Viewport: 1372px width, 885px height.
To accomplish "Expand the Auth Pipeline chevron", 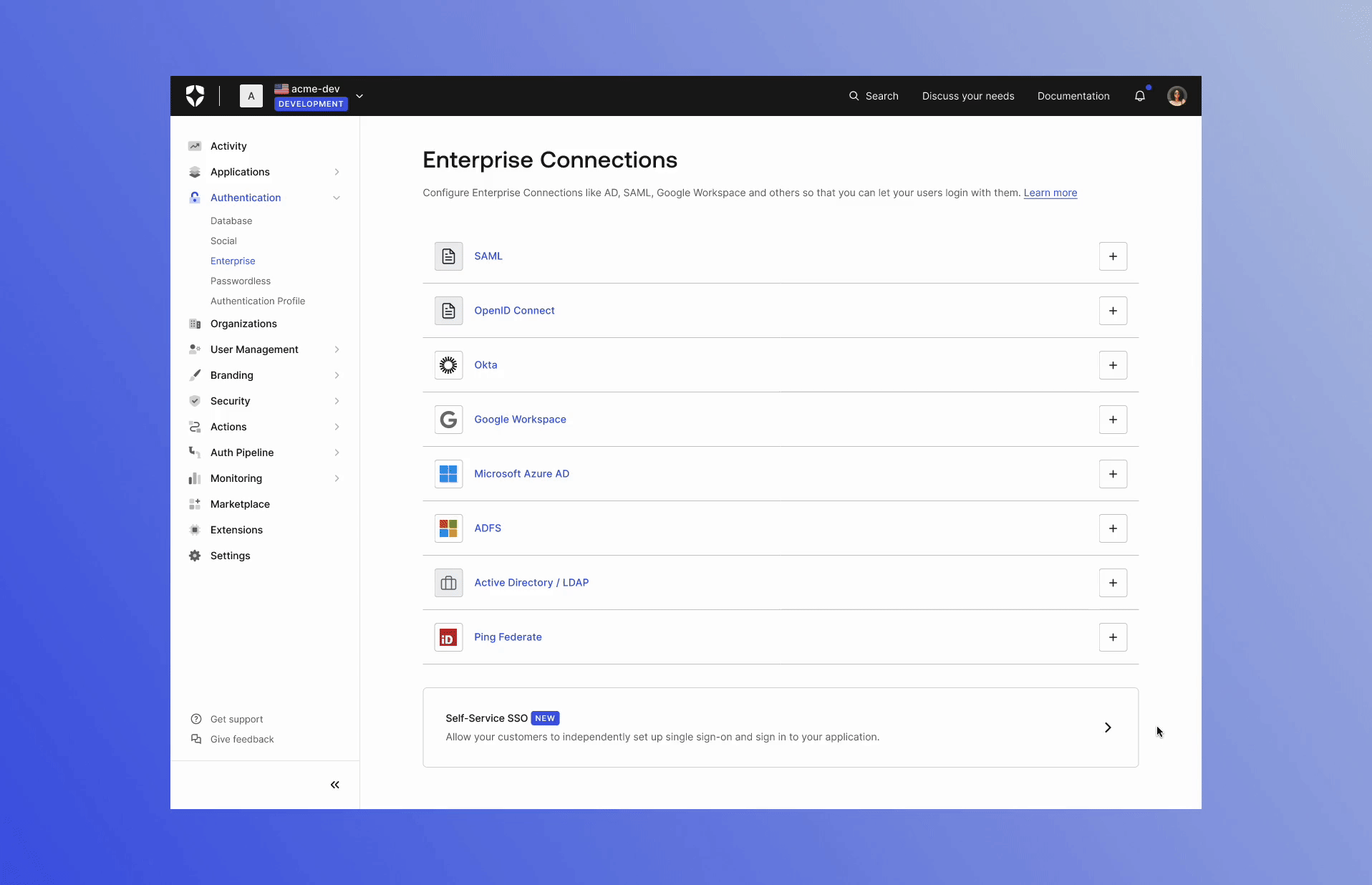I will 337,453.
